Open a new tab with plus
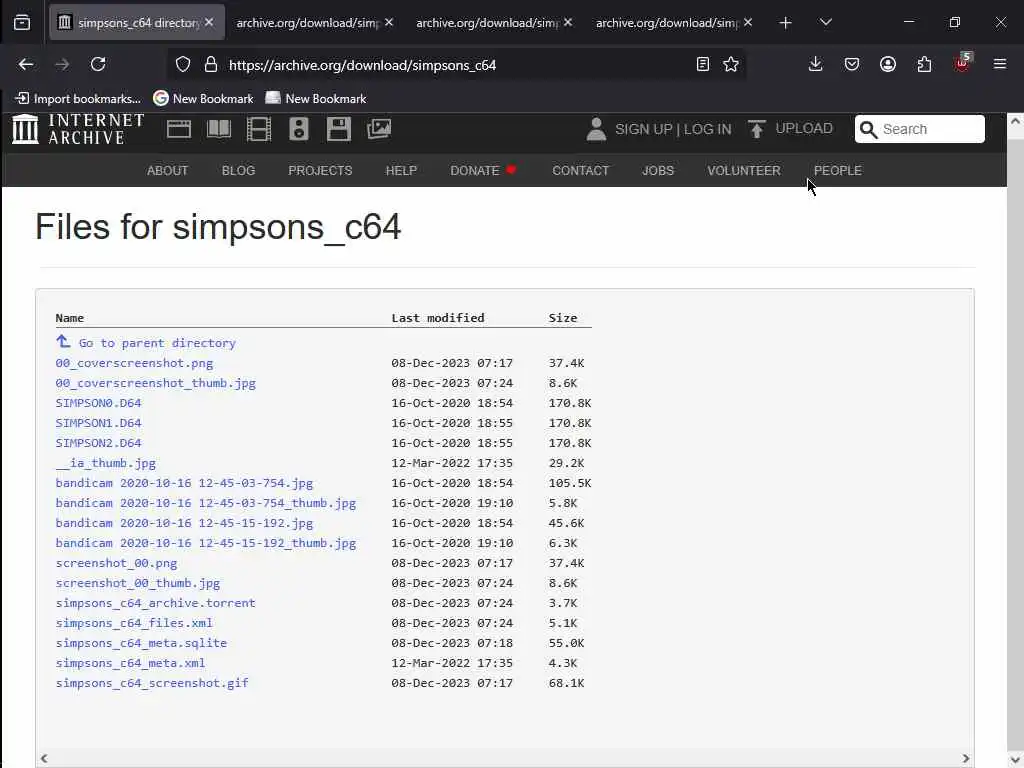 (786, 23)
